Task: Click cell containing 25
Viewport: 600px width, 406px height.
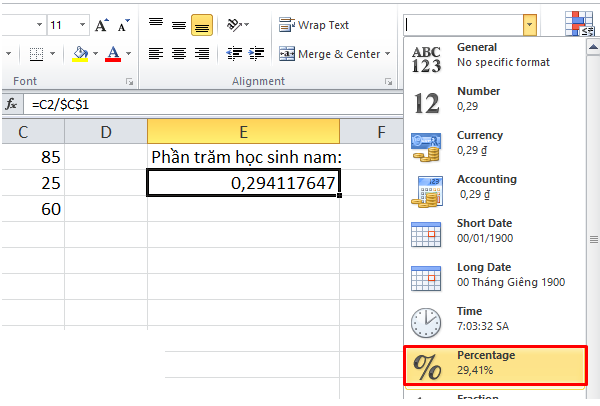Action: click(x=33, y=183)
